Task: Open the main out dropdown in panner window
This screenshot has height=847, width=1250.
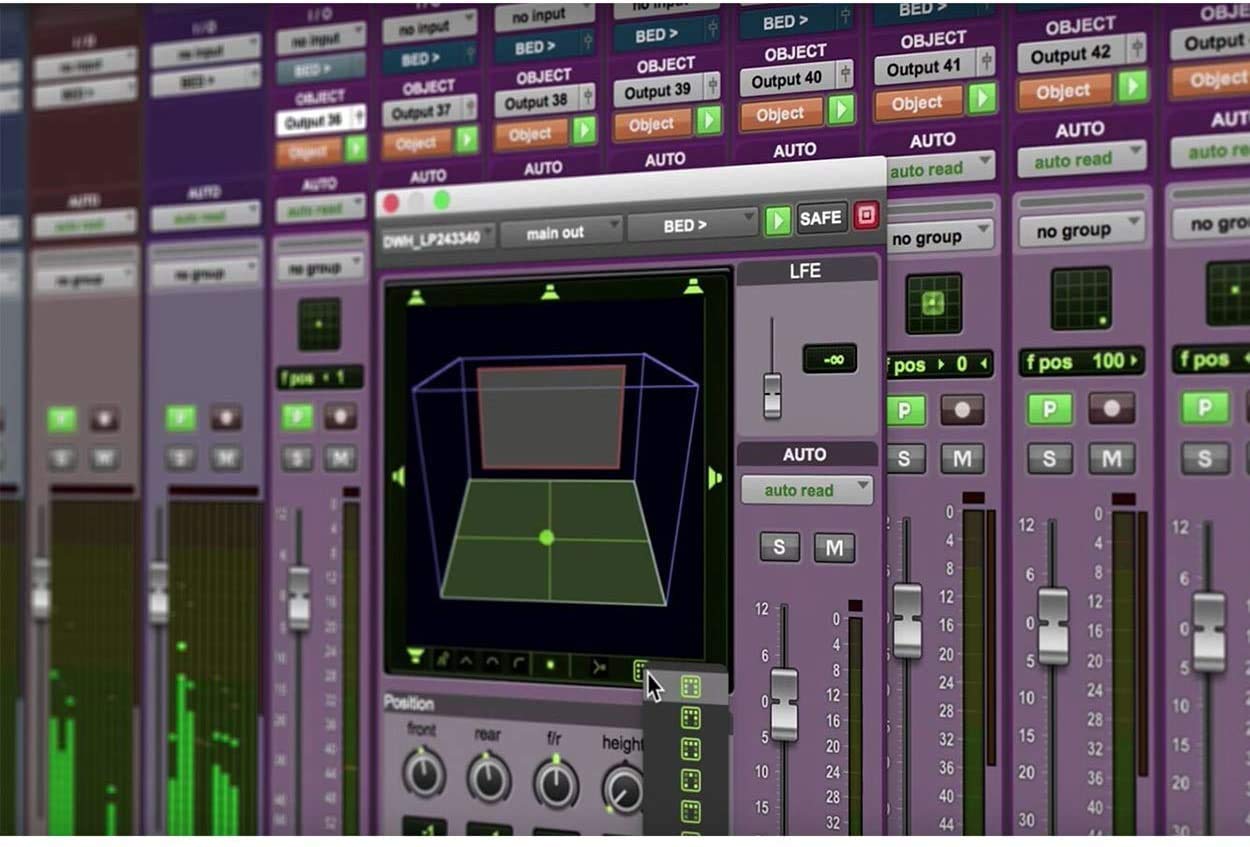Action: [559, 232]
